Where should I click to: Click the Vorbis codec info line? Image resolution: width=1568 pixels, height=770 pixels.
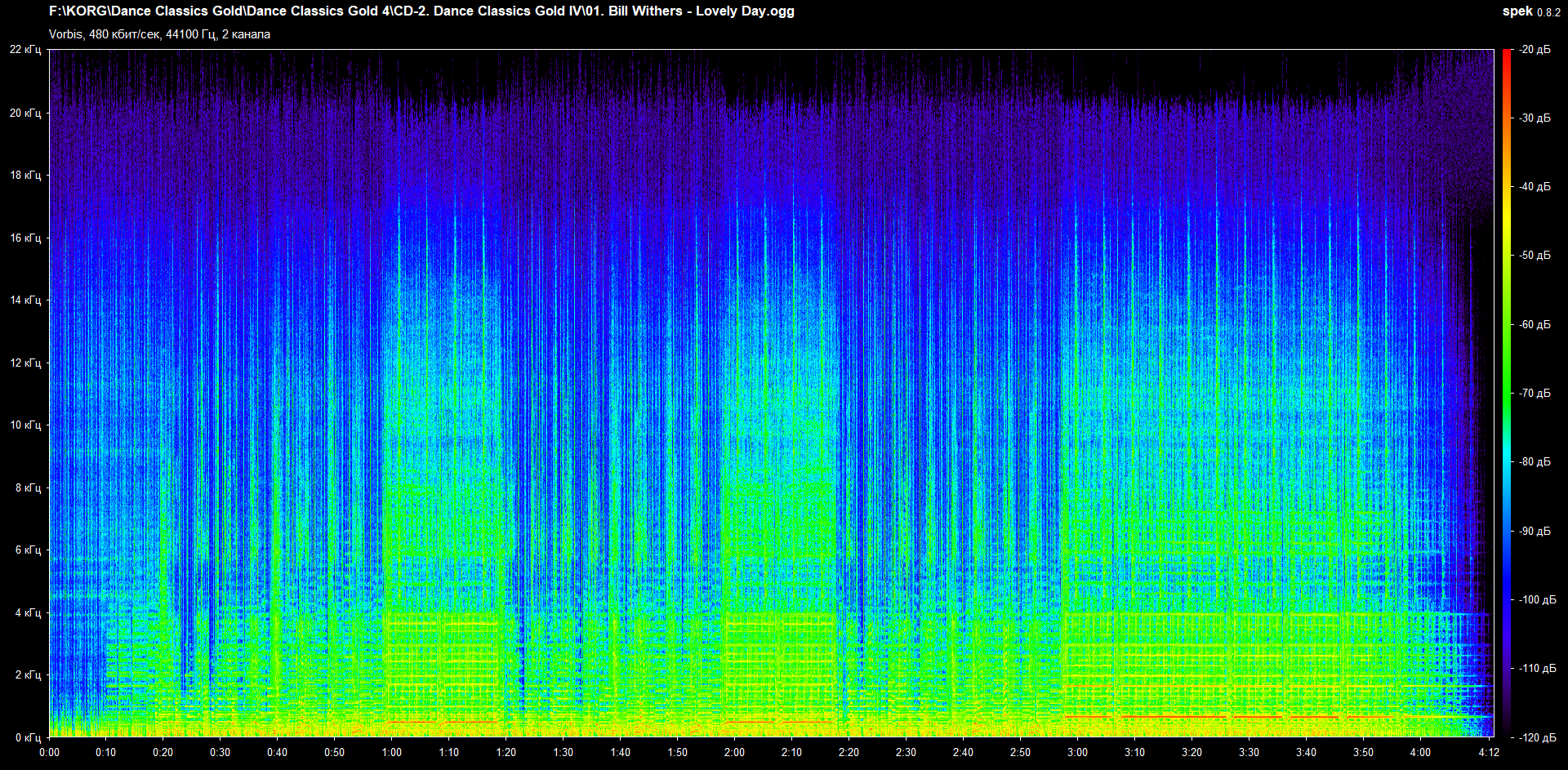[159, 34]
